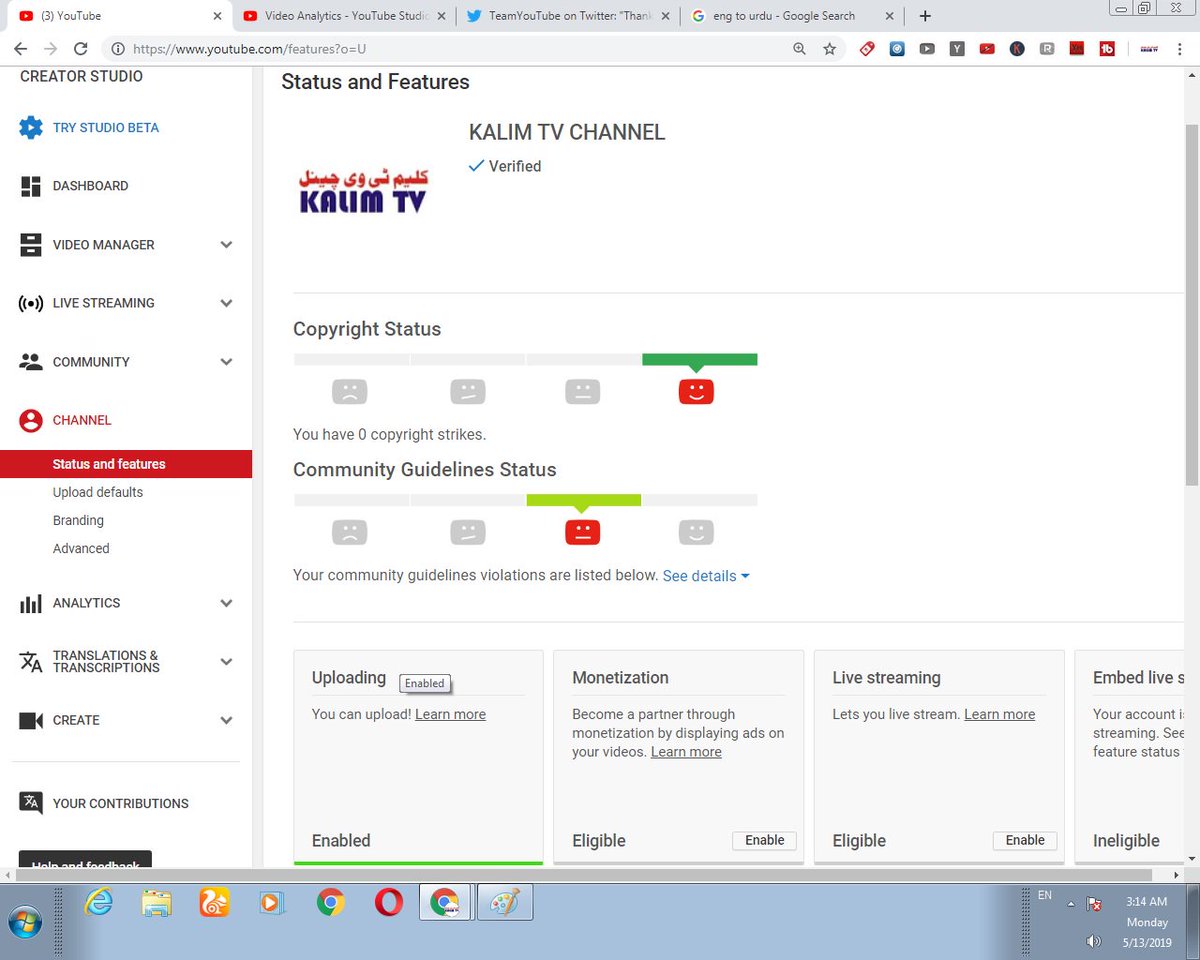Viewport: 1200px width, 960px height.
Task: Switch to the TeamYouTube on Twitter tab
Action: pyautogui.click(x=567, y=16)
